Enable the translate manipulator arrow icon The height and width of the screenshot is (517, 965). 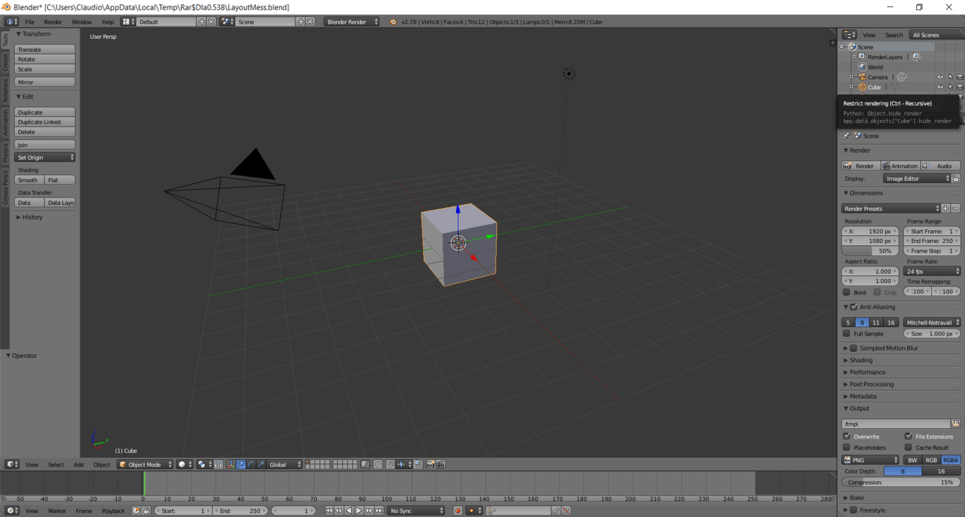point(241,465)
